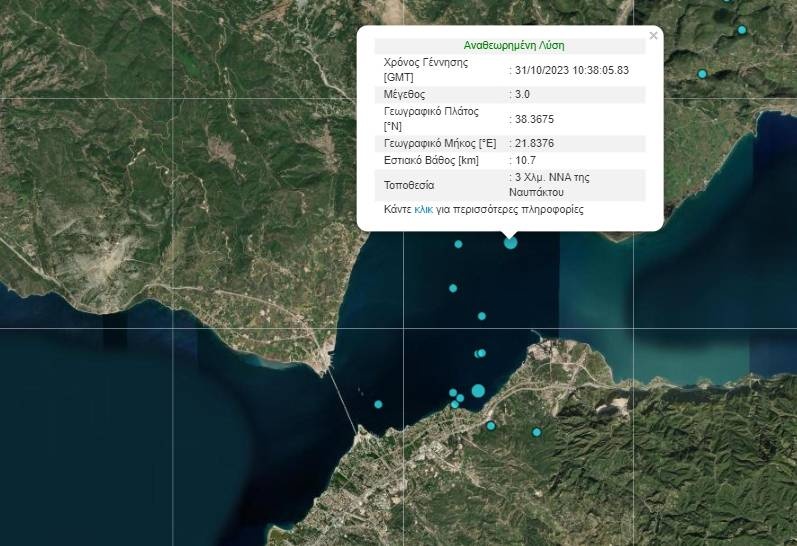This screenshot has height=546, width=797.
Task: Click the focal depth value 10.7
Action: (x=526, y=160)
